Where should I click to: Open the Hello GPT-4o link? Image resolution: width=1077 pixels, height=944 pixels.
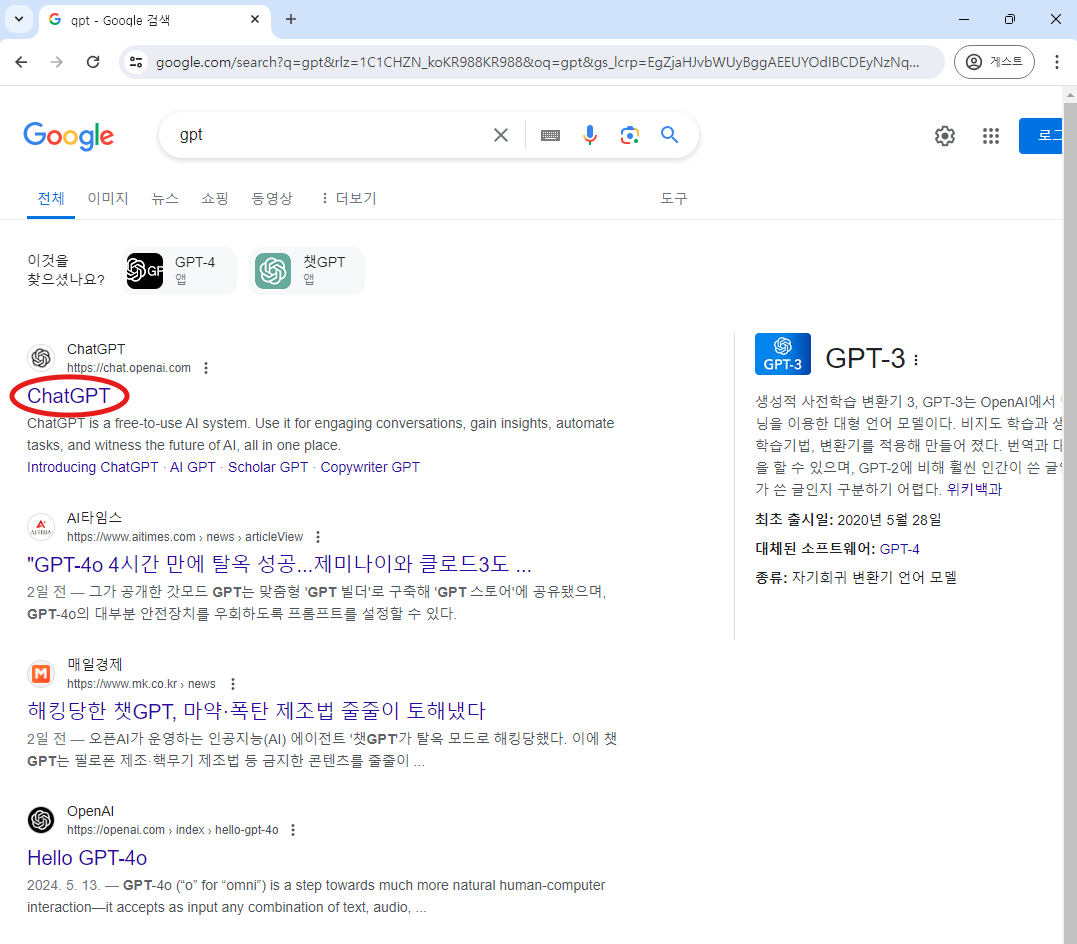pyautogui.click(x=87, y=858)
